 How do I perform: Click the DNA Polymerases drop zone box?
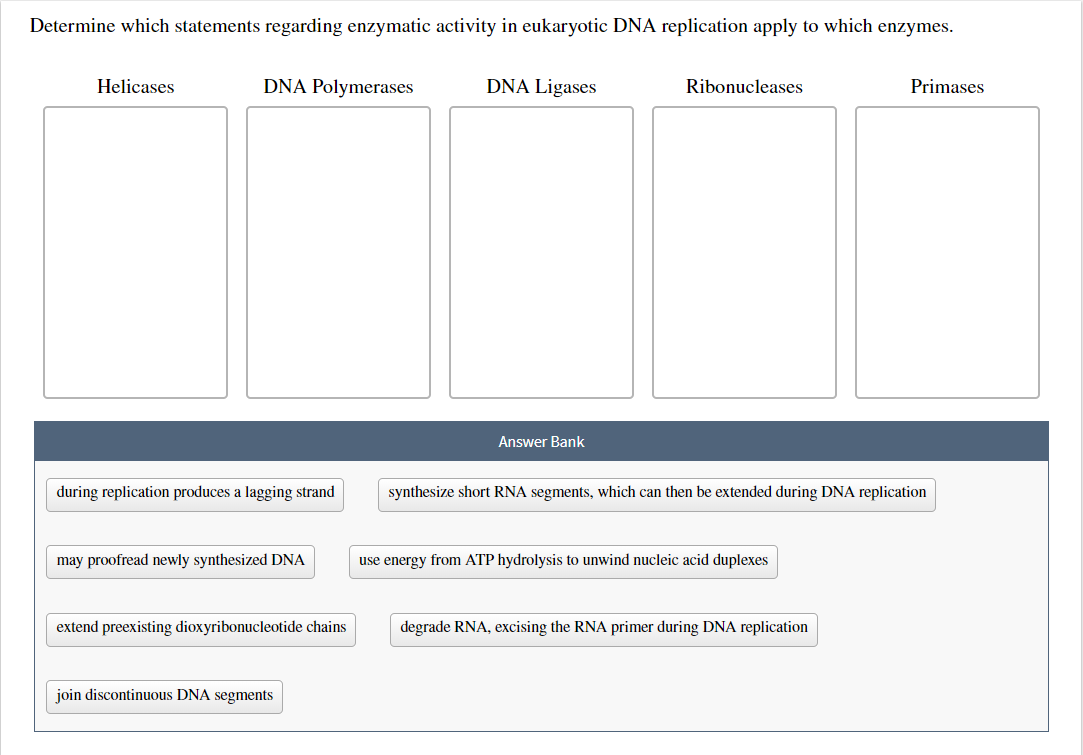tap(338, 250)
